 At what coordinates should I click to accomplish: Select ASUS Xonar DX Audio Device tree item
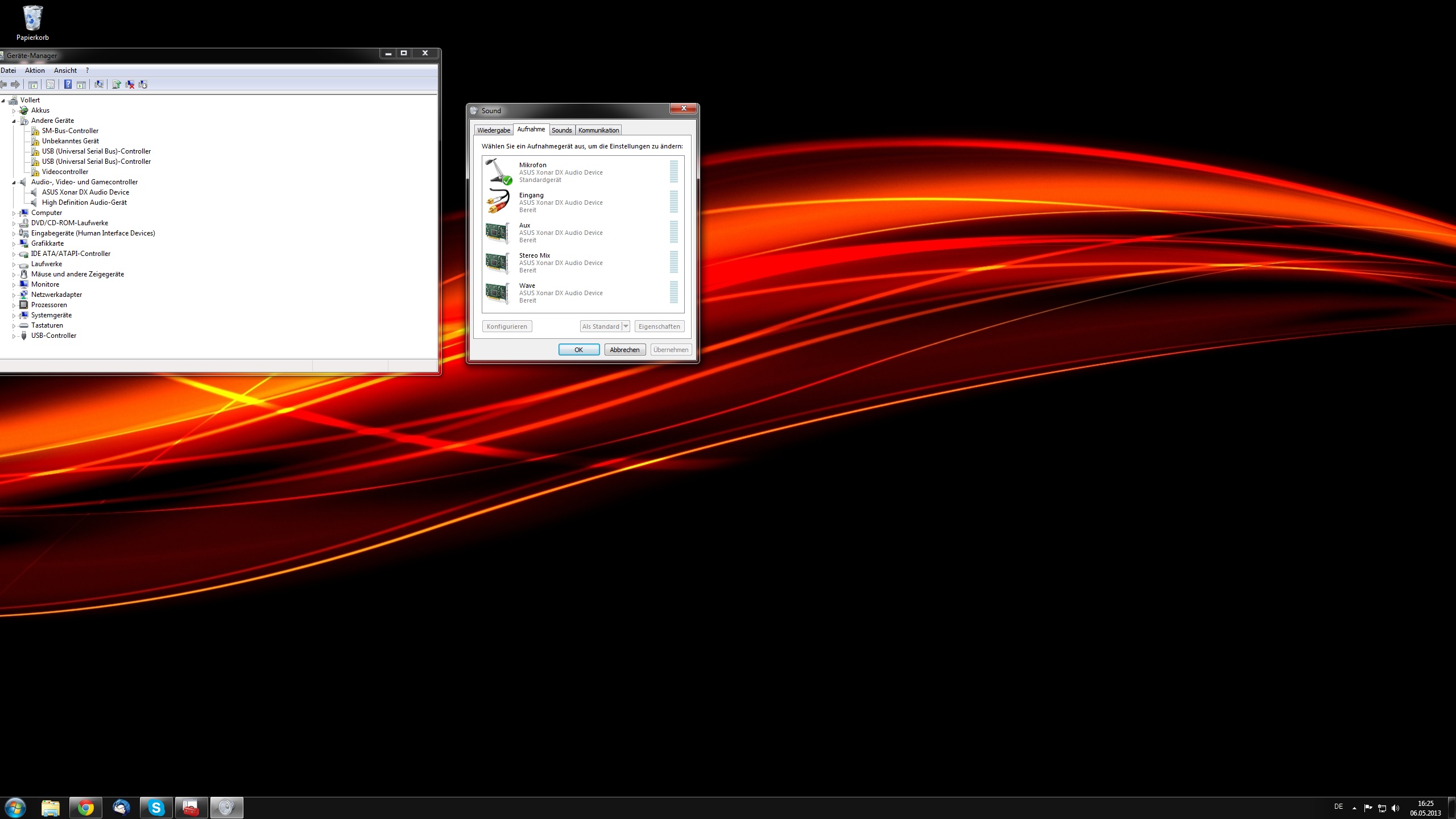(x=85, y=192)
